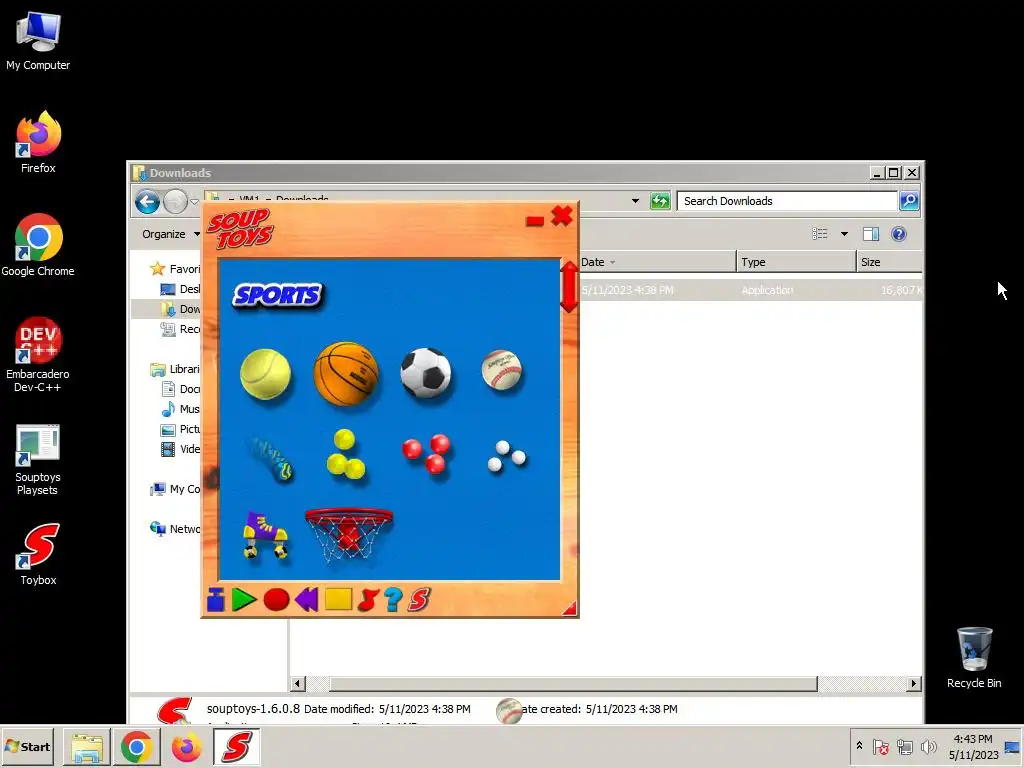Select the Google Chrome desktop shortcut

point(38,246)
